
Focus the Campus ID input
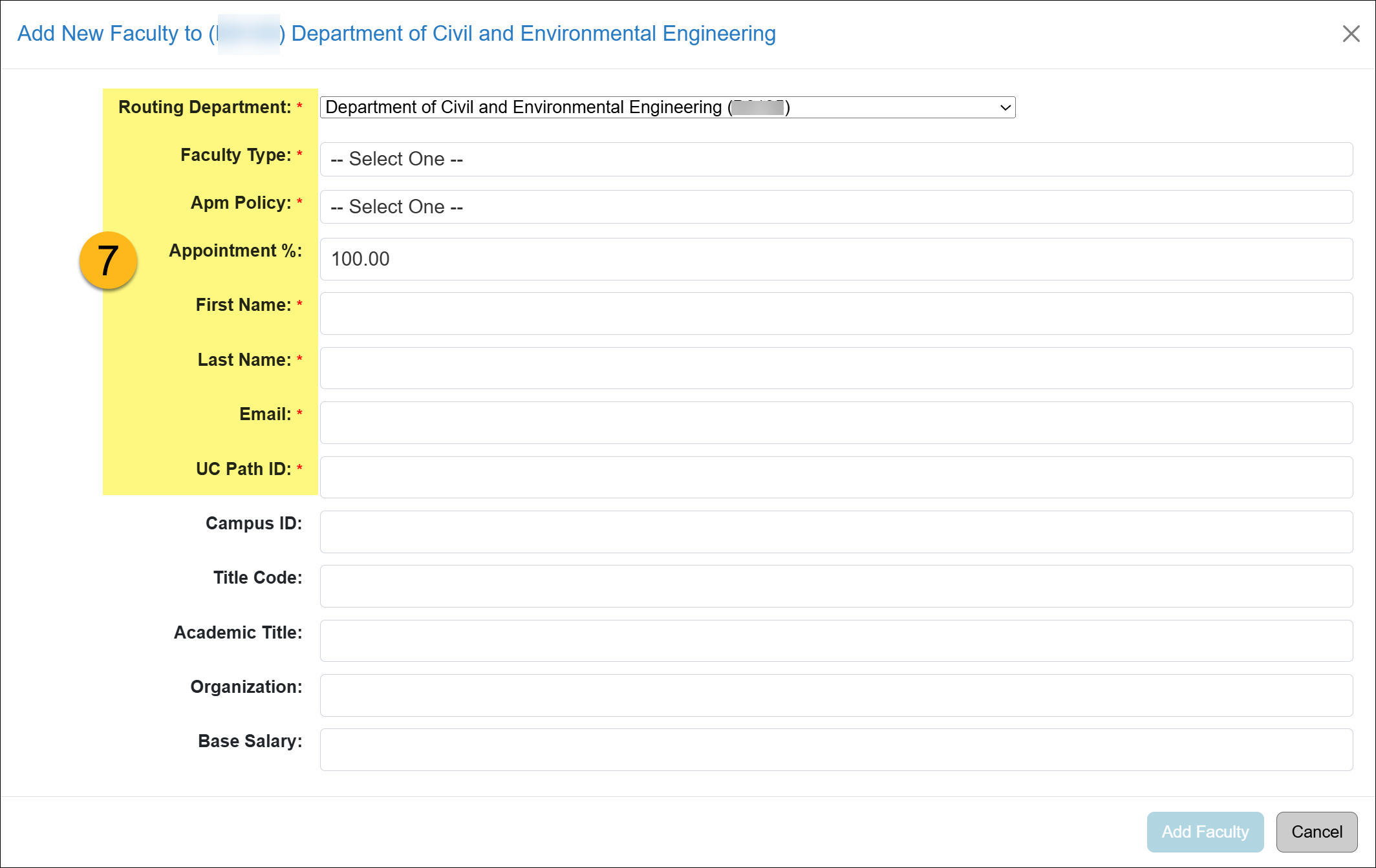[835, 532]
